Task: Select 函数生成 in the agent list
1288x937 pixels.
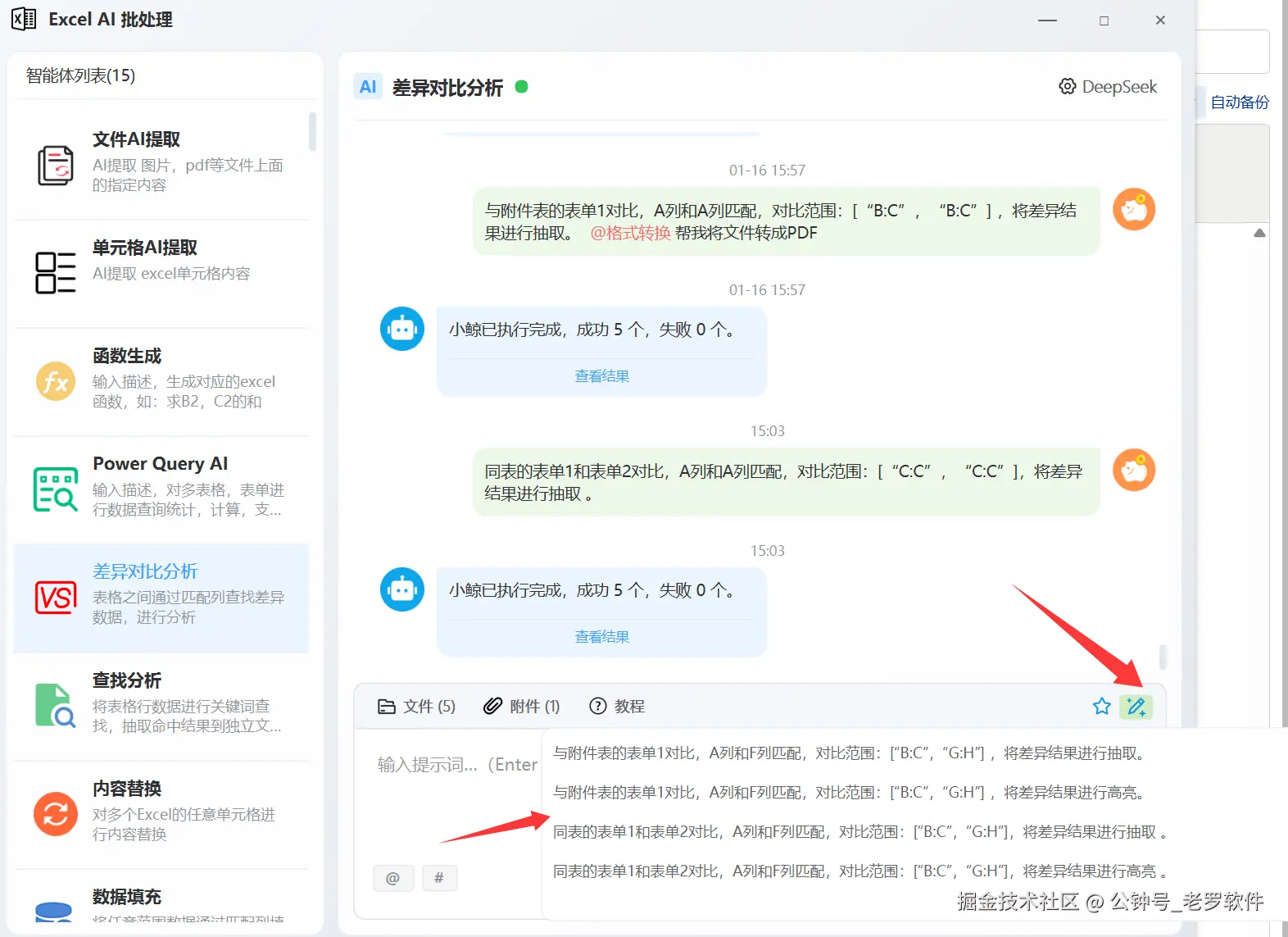Action: pyautogui.click(x=161, y=381)
